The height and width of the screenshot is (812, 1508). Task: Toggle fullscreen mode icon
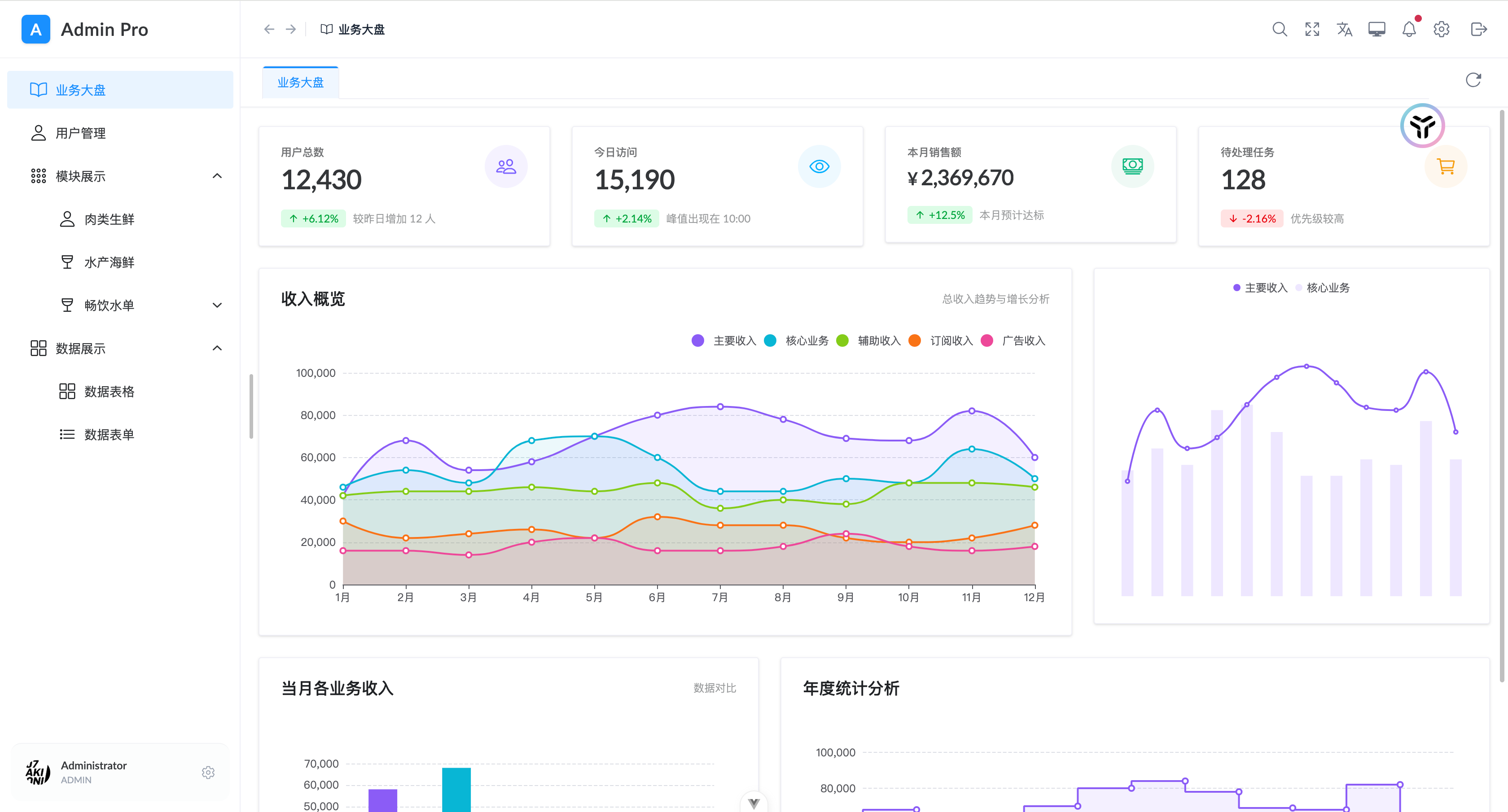pyautogui.click(x=1312, y=29)
